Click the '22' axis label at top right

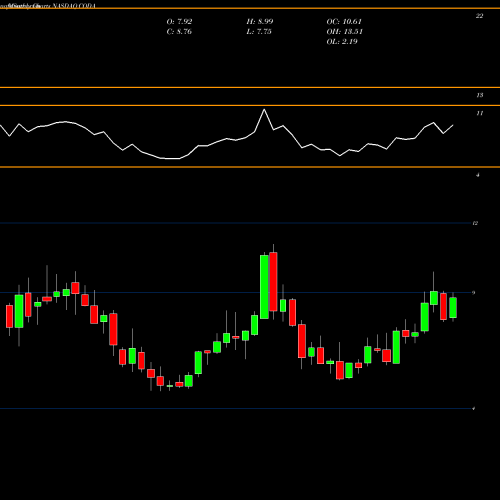[479, 16]
